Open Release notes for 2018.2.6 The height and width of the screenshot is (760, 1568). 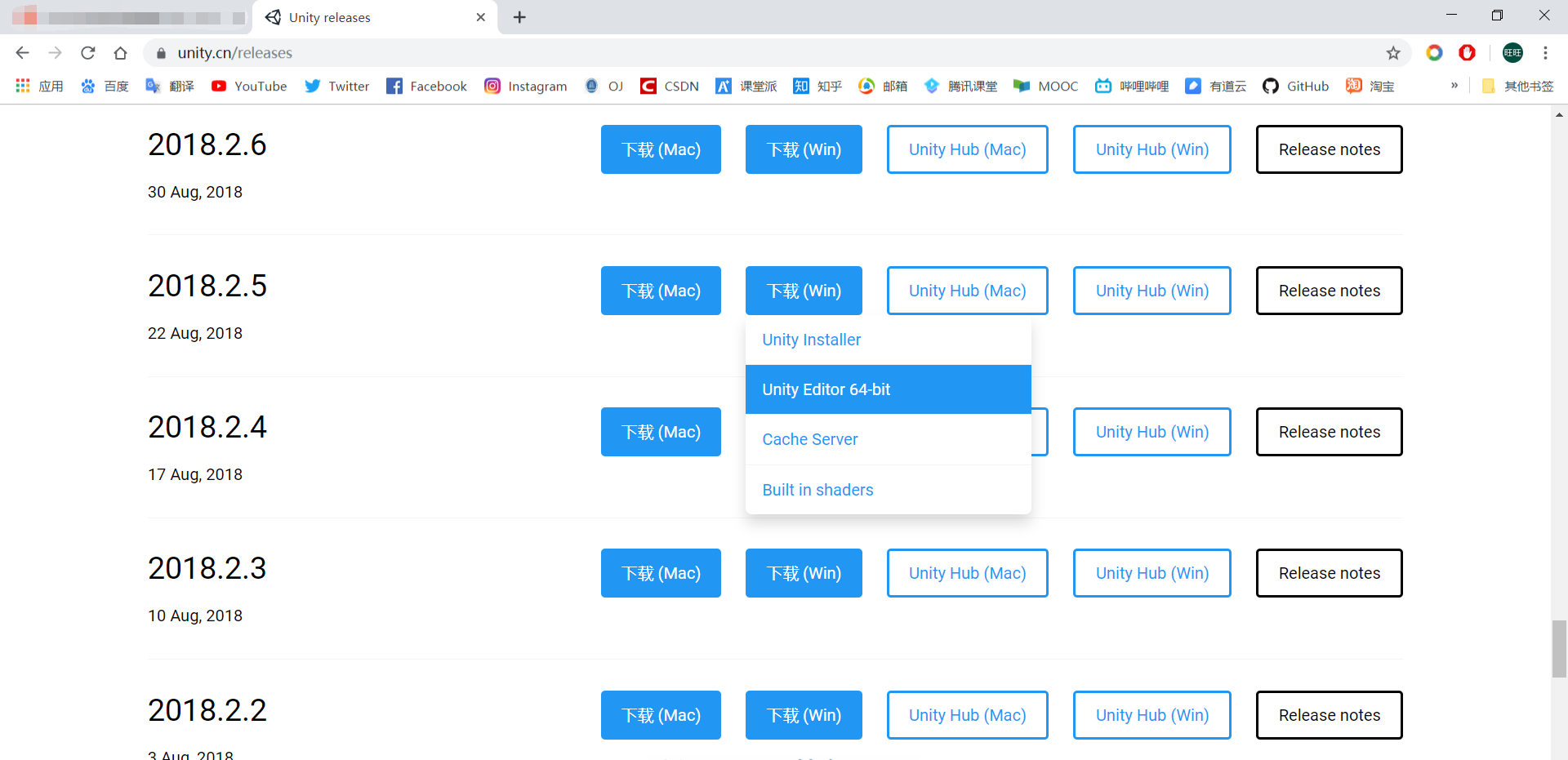click(x=1330, y=149)
